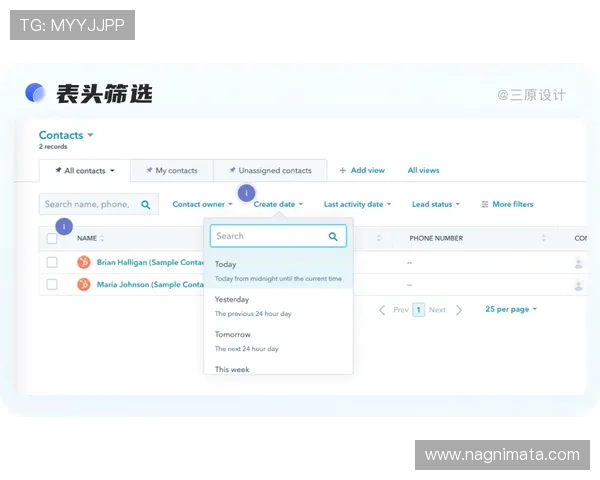This screenshot has height=480, width=600.
Task: Choose Yesterday in the date filter list
Action: (x=278, y=306)
